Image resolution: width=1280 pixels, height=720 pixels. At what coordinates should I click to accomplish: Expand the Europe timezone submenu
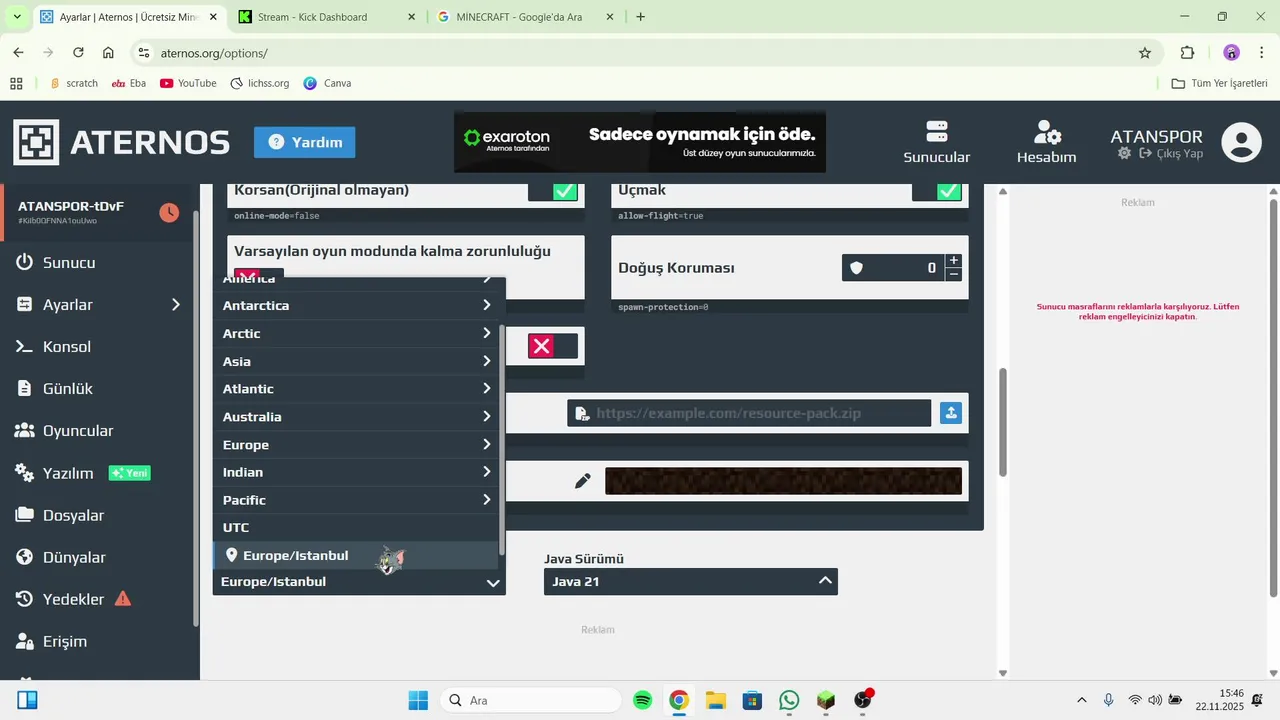click(355, 444)
